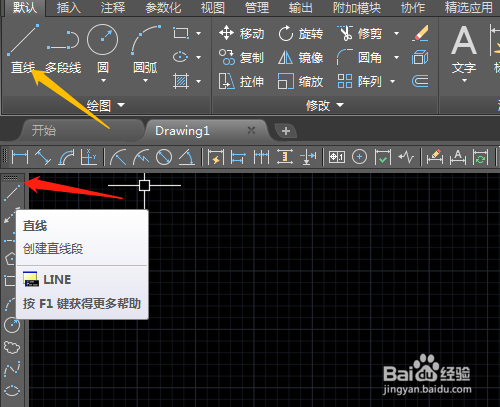This screenshot has width=500, height=407.
Task: Click the Arc length dimension icon
Action: [x=66, y=157]
